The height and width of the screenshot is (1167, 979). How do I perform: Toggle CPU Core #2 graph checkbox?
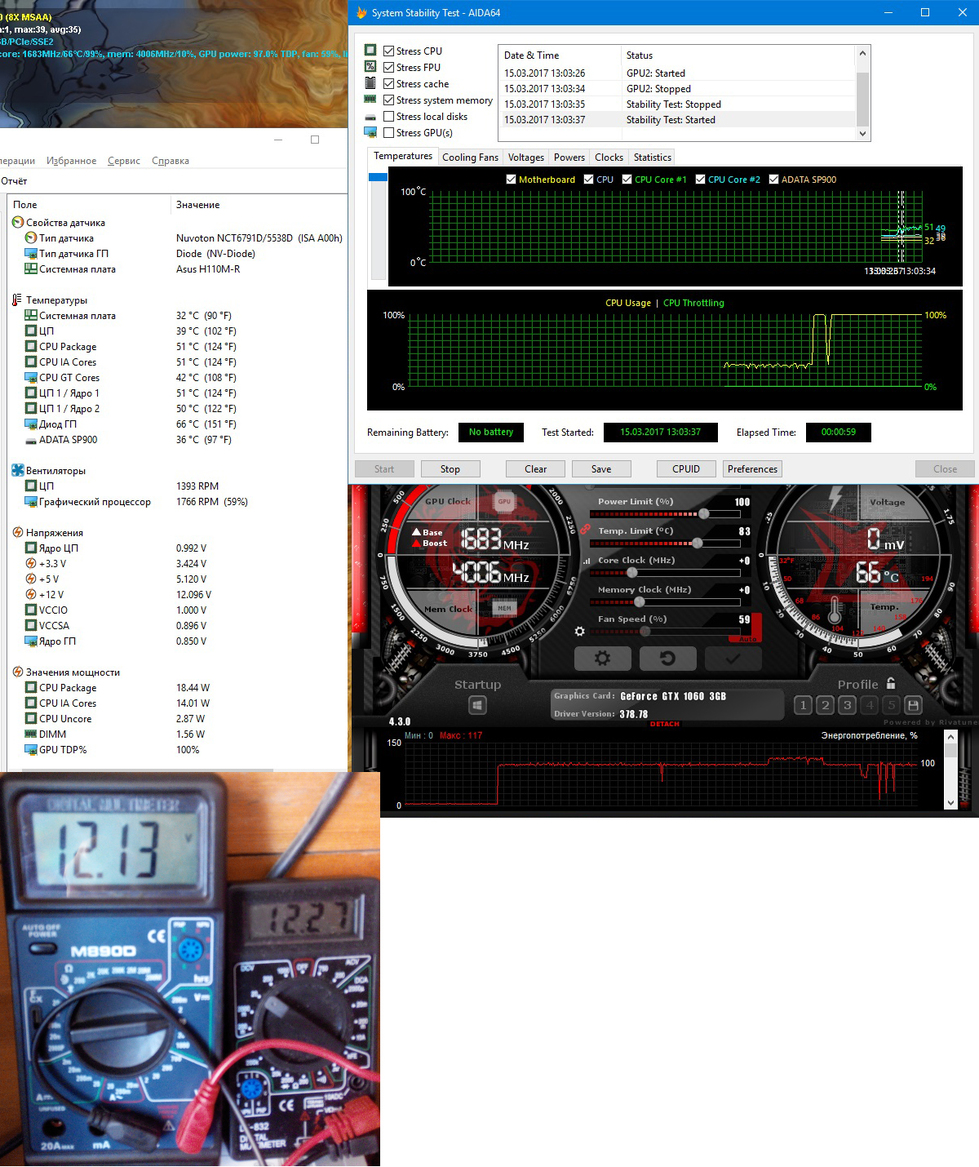pos(700,179)
